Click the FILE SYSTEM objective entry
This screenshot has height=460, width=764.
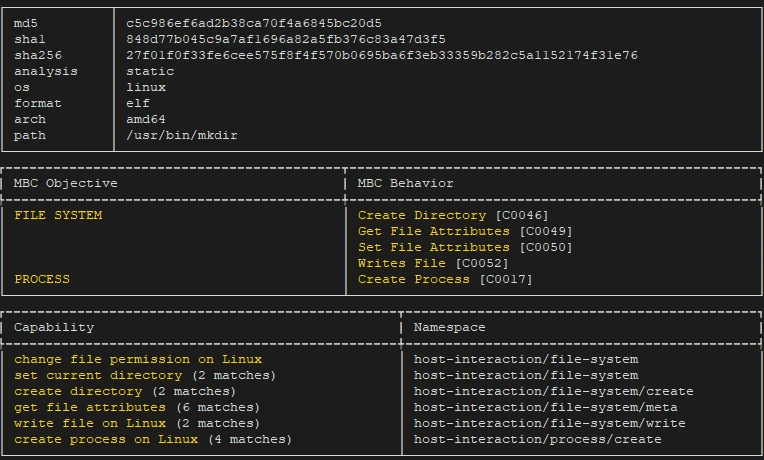58,215
